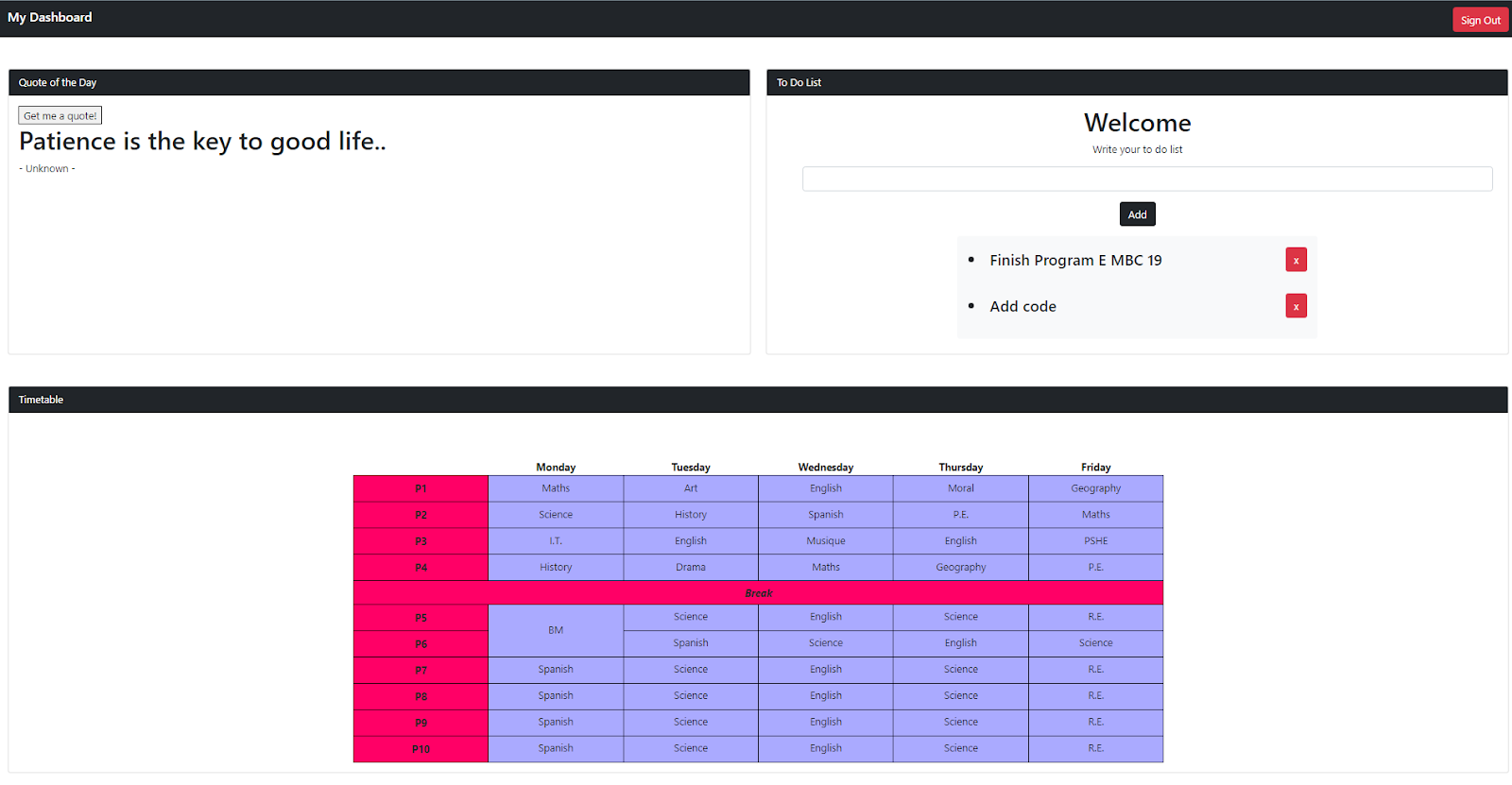Image resolution: width=1512 pixels, height=785 pixels.
Task: Click the PSHE cell on Friday
Action: coord(1095,541)
